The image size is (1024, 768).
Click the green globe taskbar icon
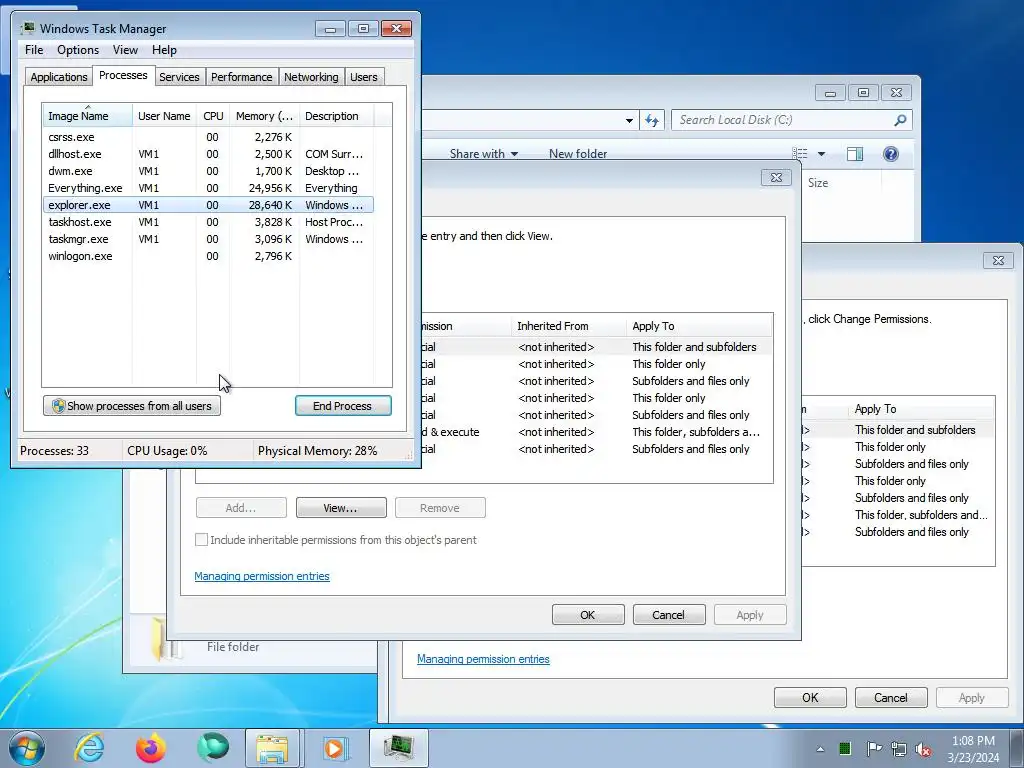tap(212, 748)
